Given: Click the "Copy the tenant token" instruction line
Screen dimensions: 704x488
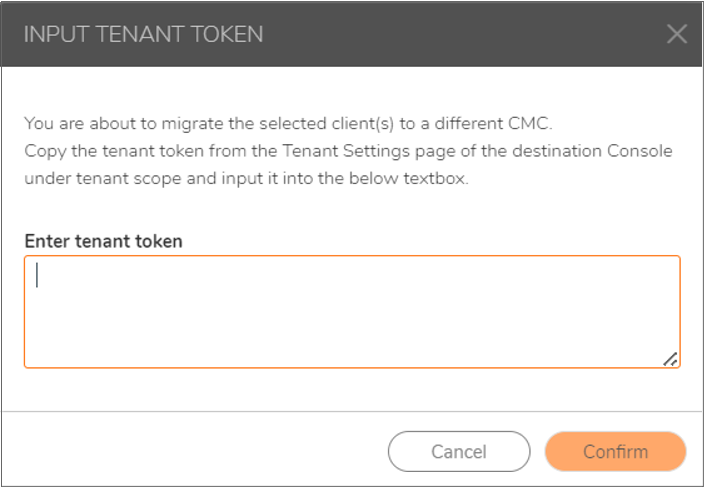Looking at the screenshot, I should click(x=348, y=151).
